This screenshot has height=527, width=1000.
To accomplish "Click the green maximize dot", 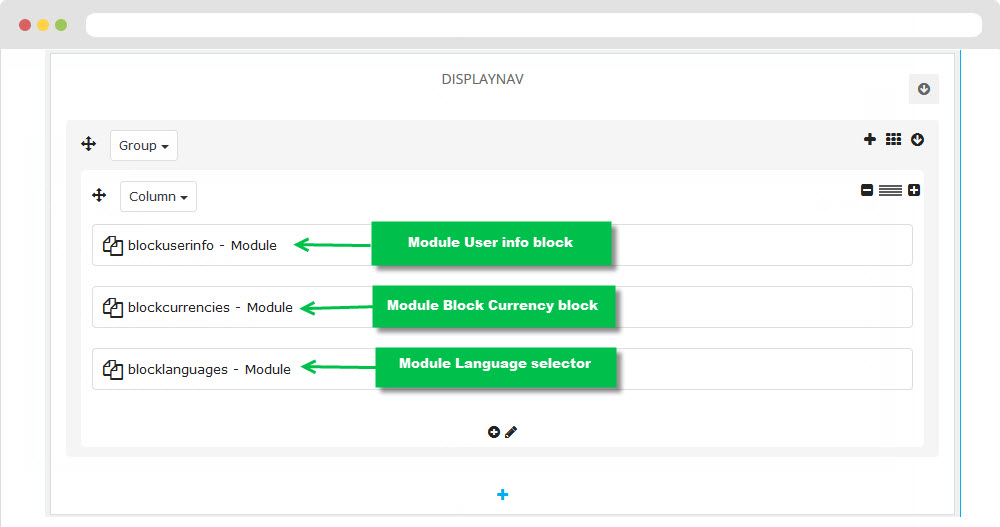I will click(61, 25).
